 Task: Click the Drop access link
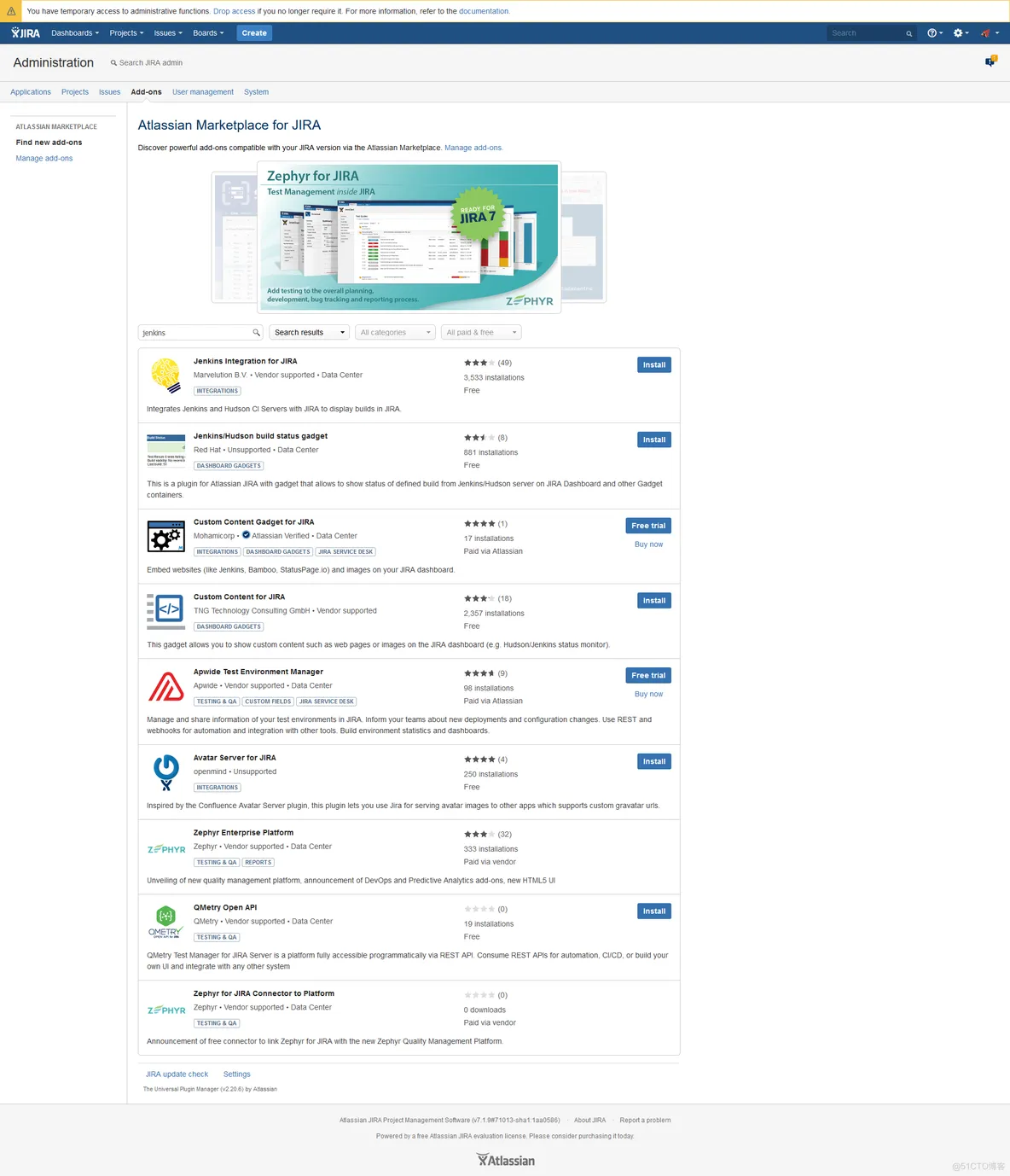(x=234, y=11)
